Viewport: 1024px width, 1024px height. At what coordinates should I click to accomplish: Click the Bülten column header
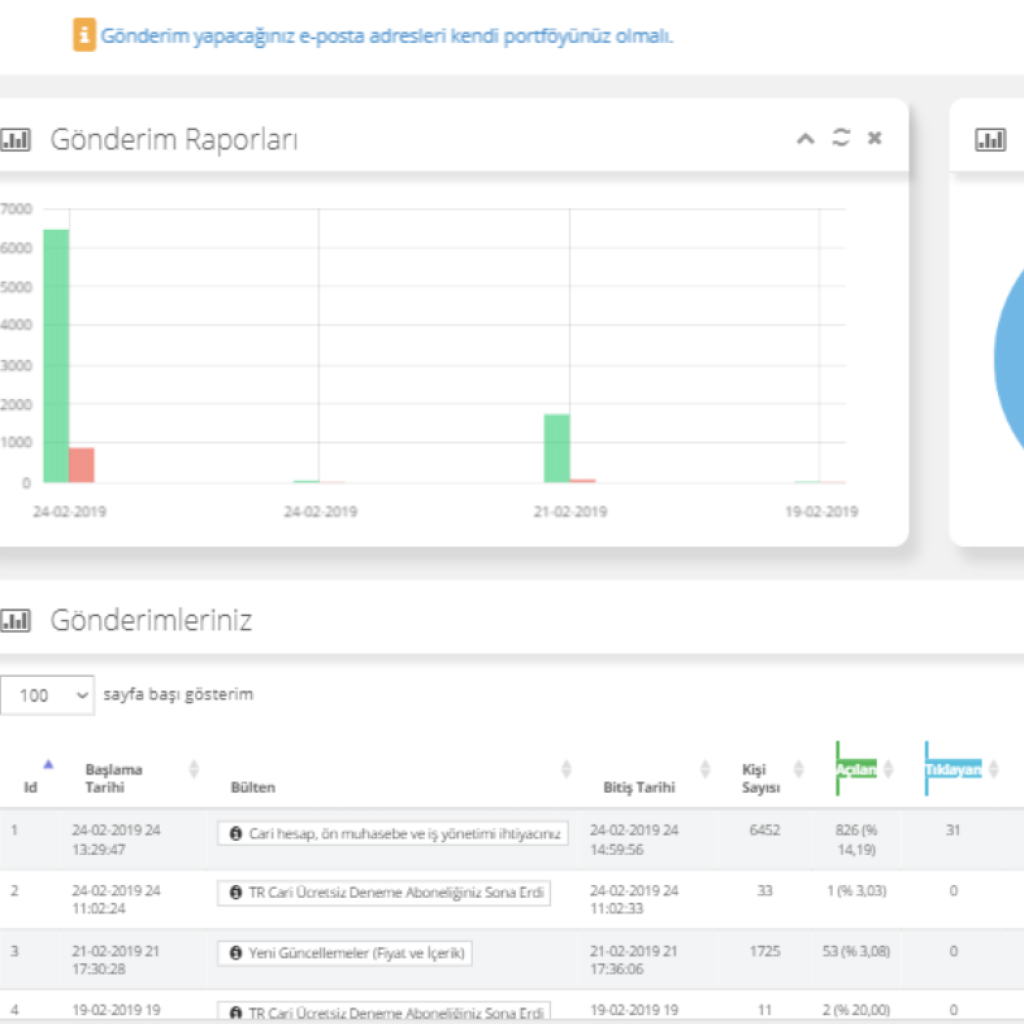(x=253, y=787)
